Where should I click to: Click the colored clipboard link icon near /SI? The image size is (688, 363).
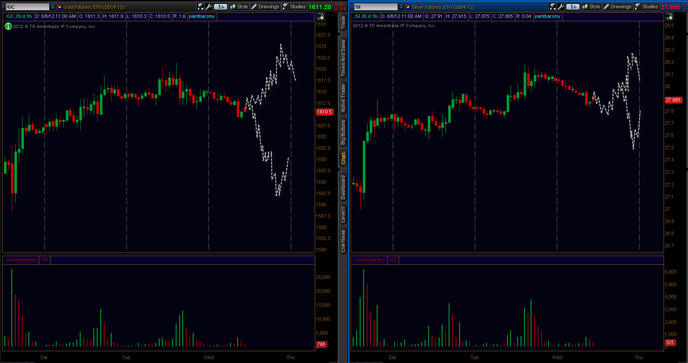(x=408, y=7)
